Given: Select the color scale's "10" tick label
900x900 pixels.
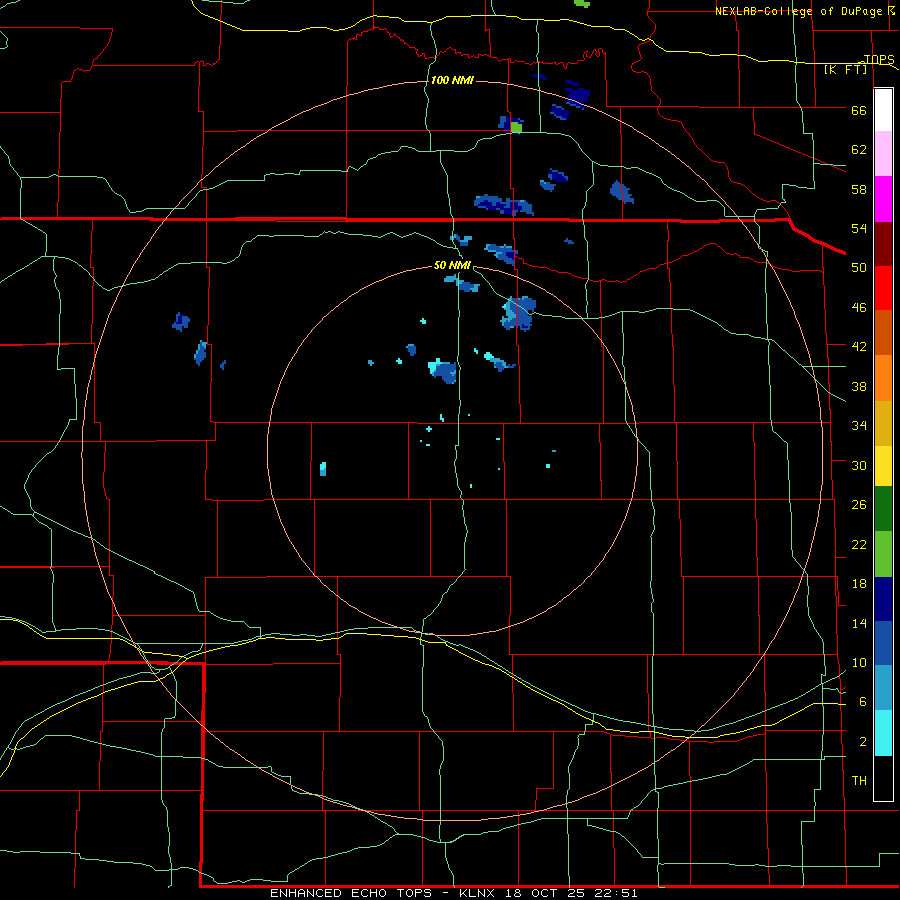Looking at the screenshot, I should pos(859,662).
